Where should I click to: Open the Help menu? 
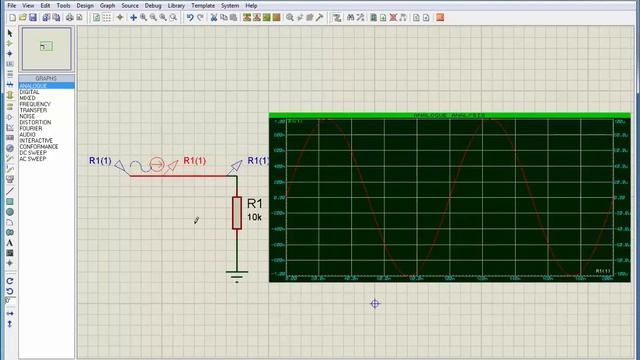251,6
